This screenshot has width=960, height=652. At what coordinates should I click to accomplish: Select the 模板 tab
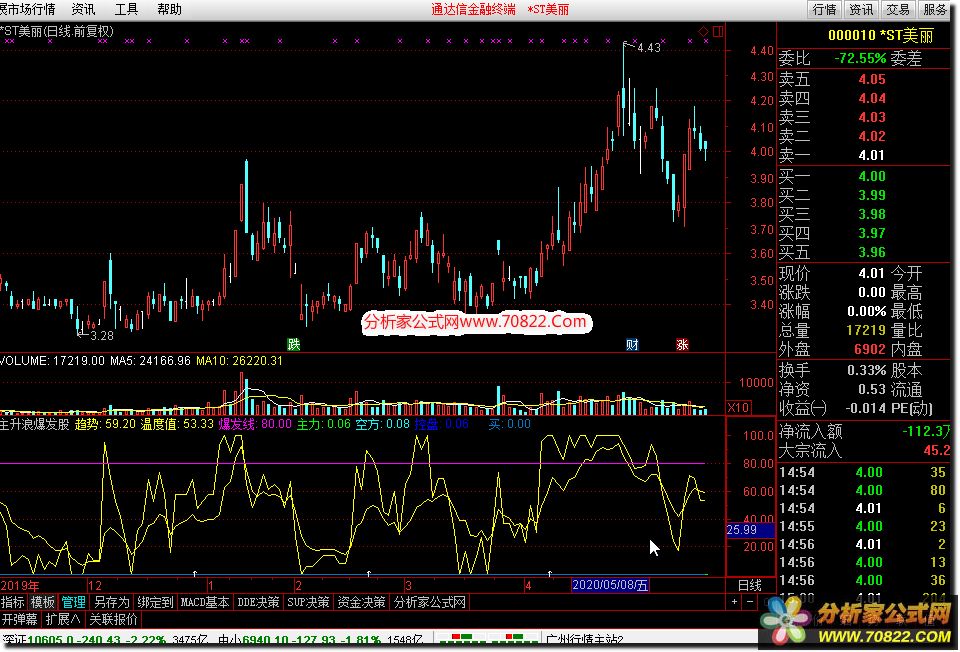click(x=43, y=602)
